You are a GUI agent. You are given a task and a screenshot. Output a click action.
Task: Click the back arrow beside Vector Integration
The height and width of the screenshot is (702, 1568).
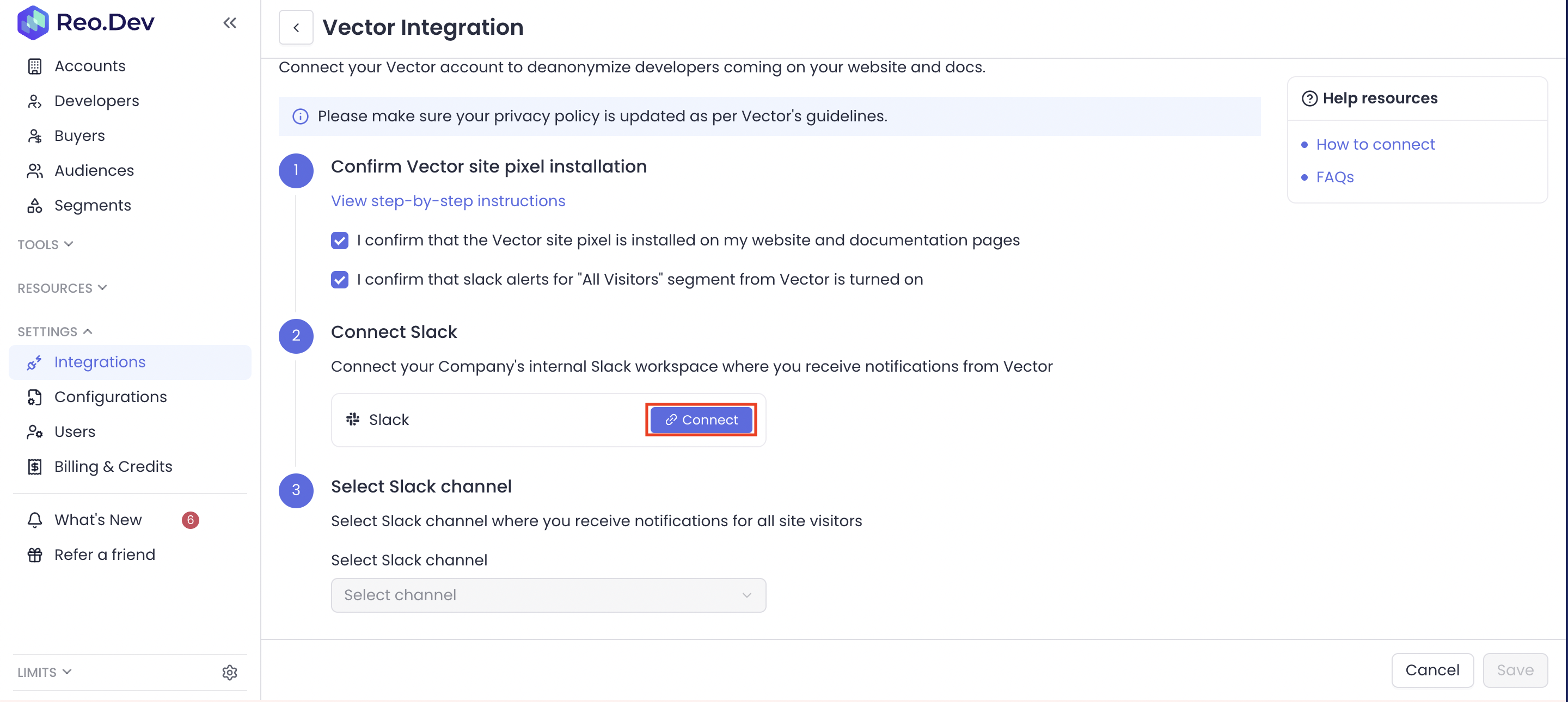coord(296,27)
